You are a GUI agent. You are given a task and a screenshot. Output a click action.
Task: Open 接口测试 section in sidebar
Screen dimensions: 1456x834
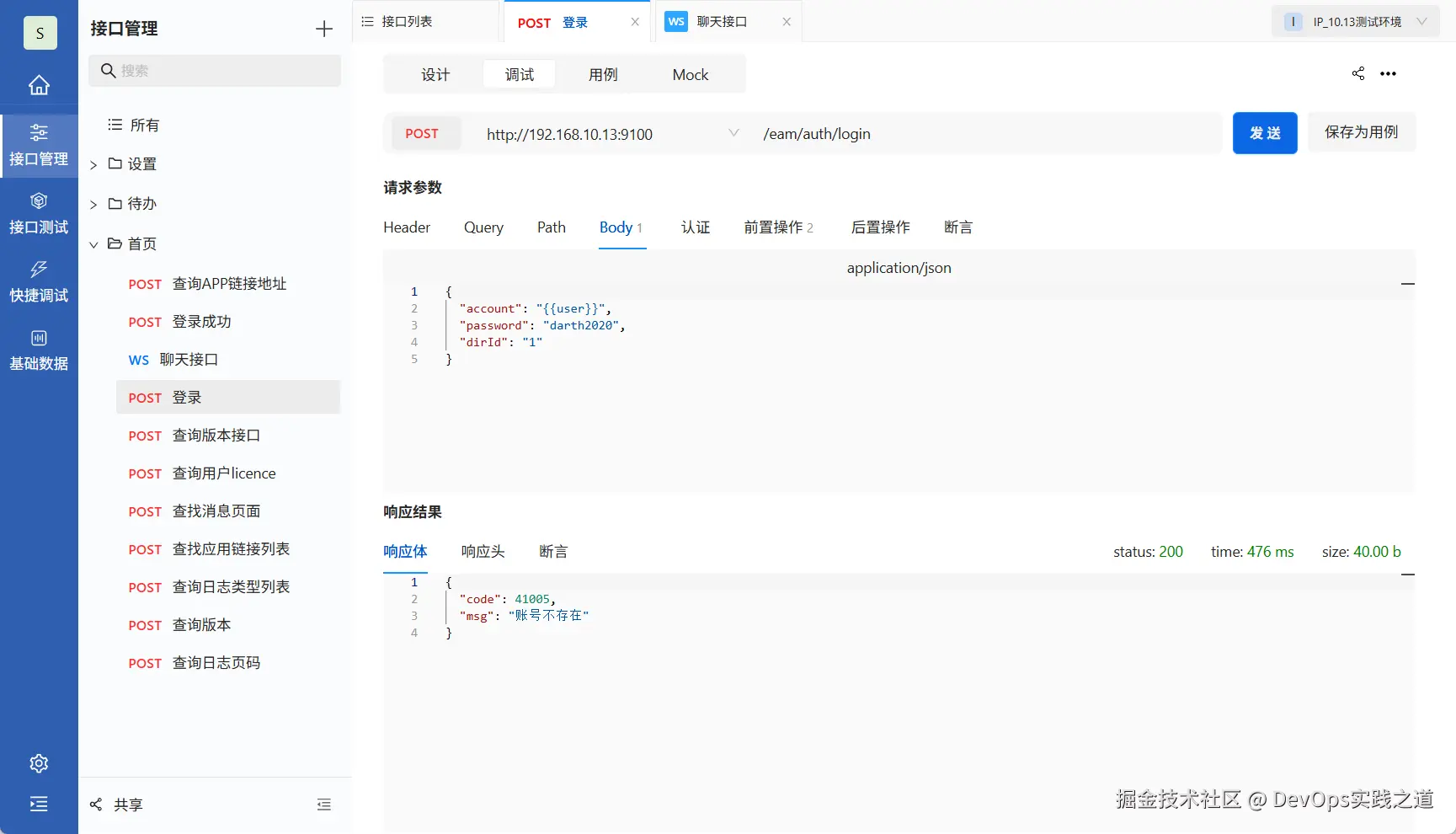39,214
